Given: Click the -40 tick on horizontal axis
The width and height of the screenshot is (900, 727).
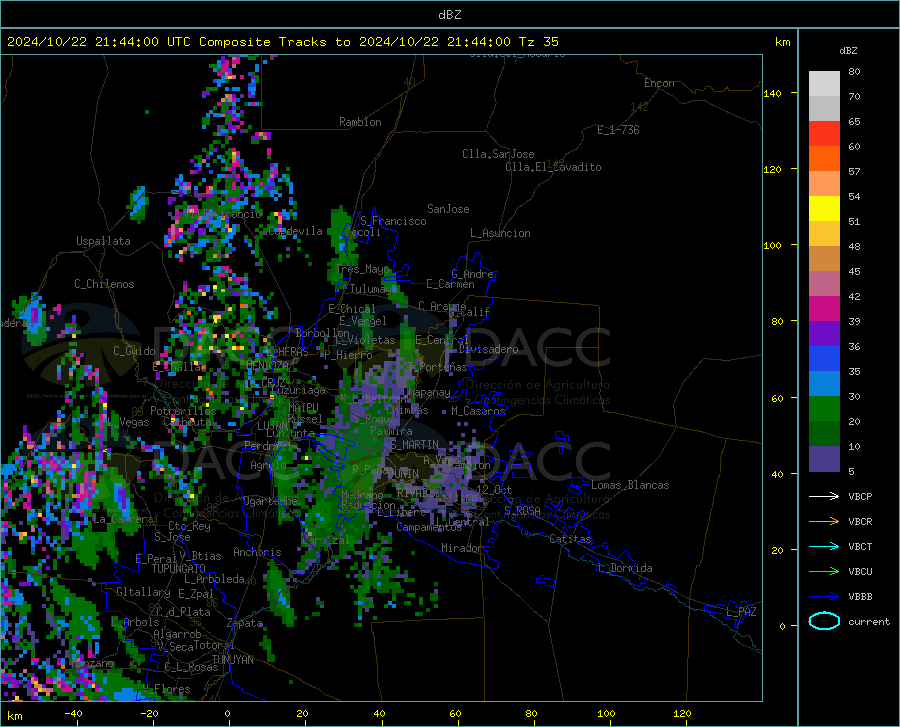Looking at the screenshot, I should (x=73, y=713).
